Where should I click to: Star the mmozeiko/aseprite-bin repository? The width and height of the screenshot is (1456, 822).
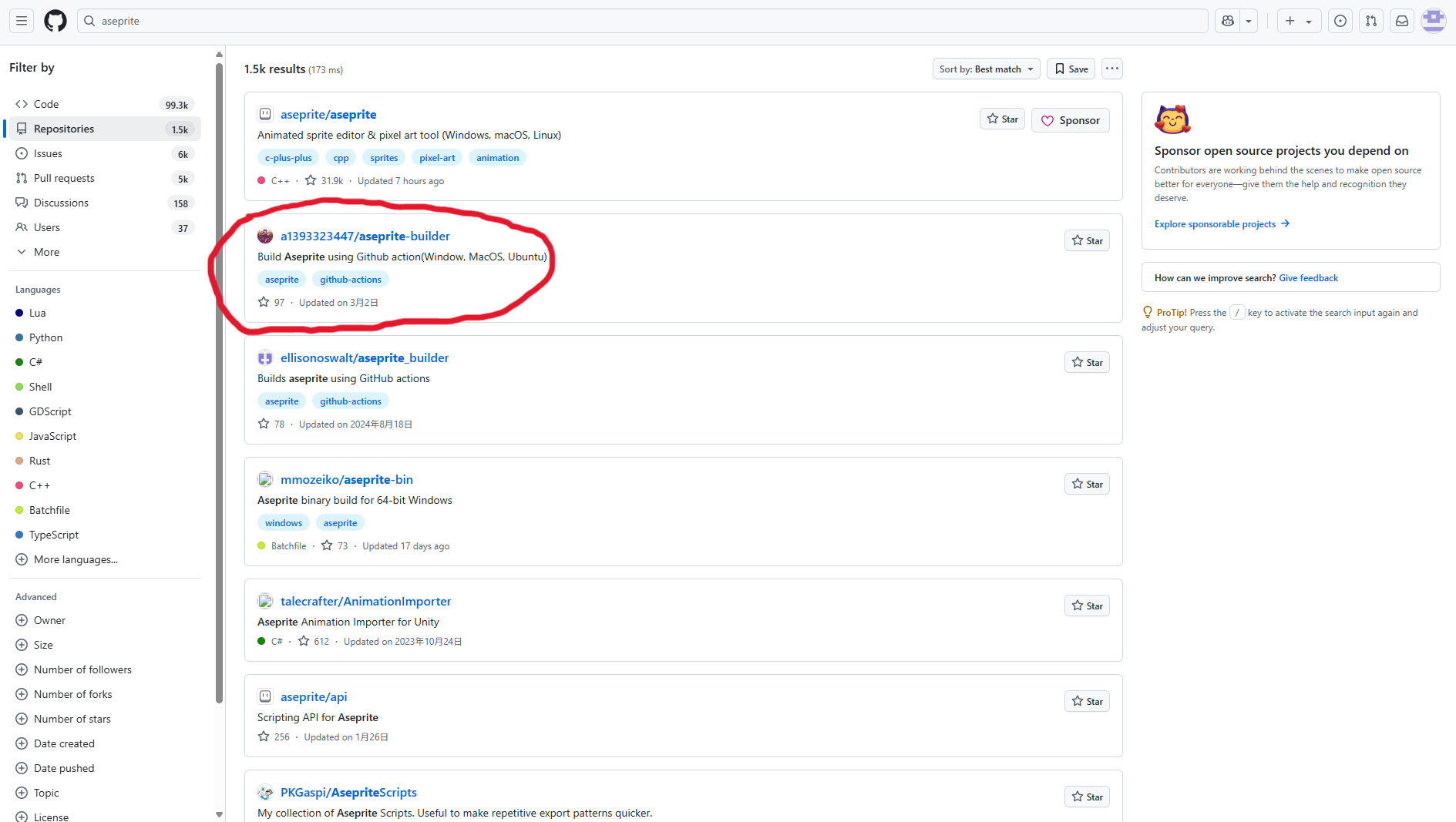coord(1087,484)
